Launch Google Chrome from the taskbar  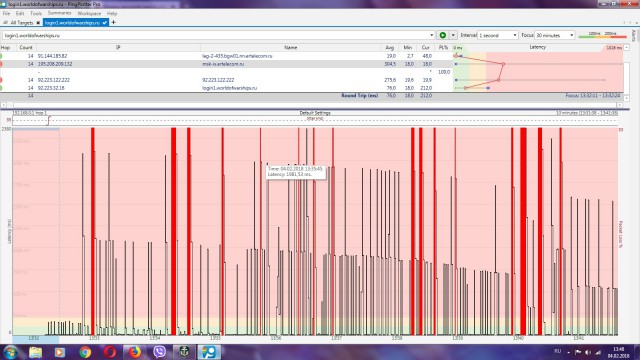[x=85, y=352]
